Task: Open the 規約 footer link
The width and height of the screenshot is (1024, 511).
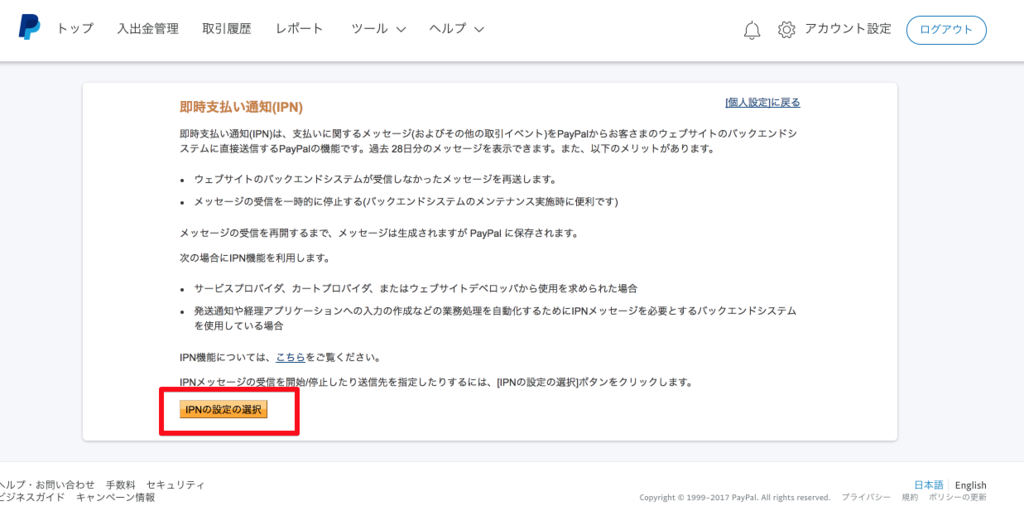Action: [x=910, y=497]
